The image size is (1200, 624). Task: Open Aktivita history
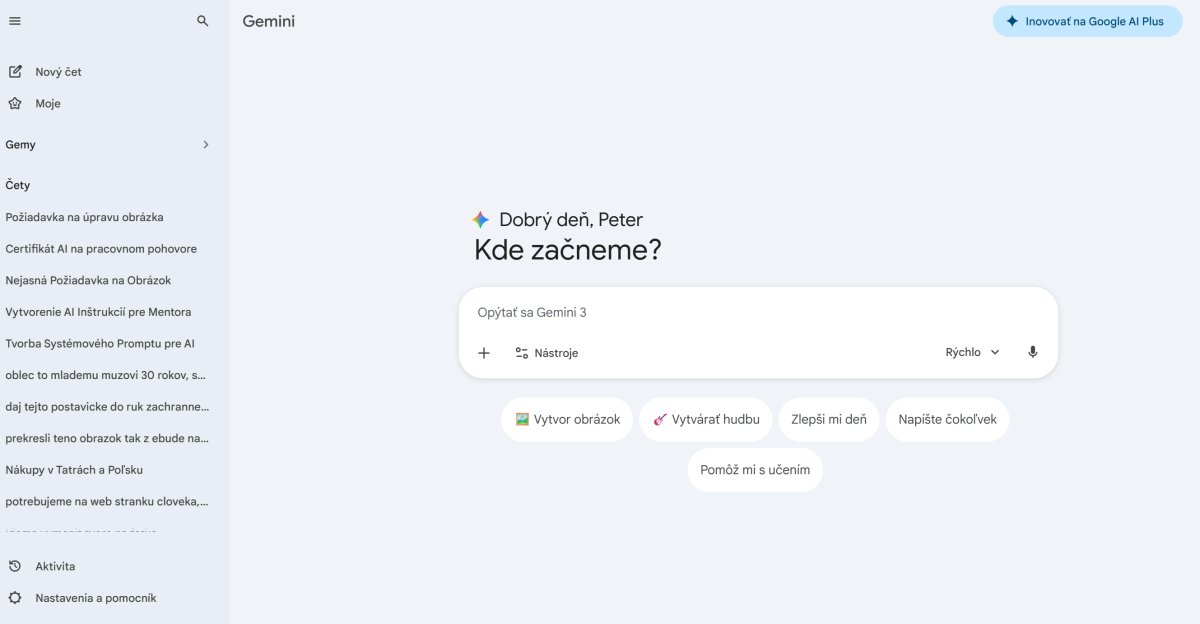[55, 567]
